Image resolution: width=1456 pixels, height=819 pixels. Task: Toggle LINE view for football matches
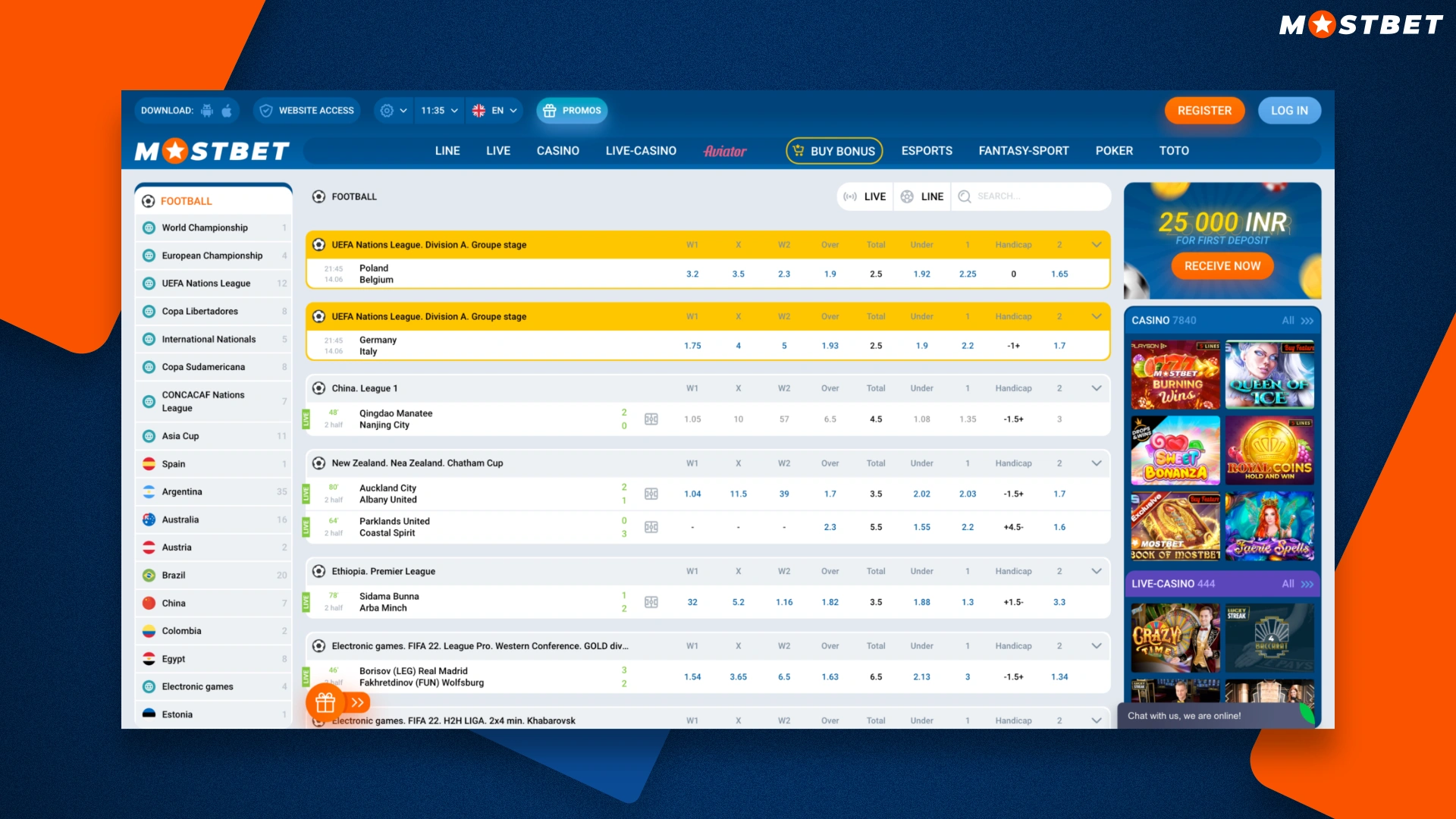pos(923,196)
